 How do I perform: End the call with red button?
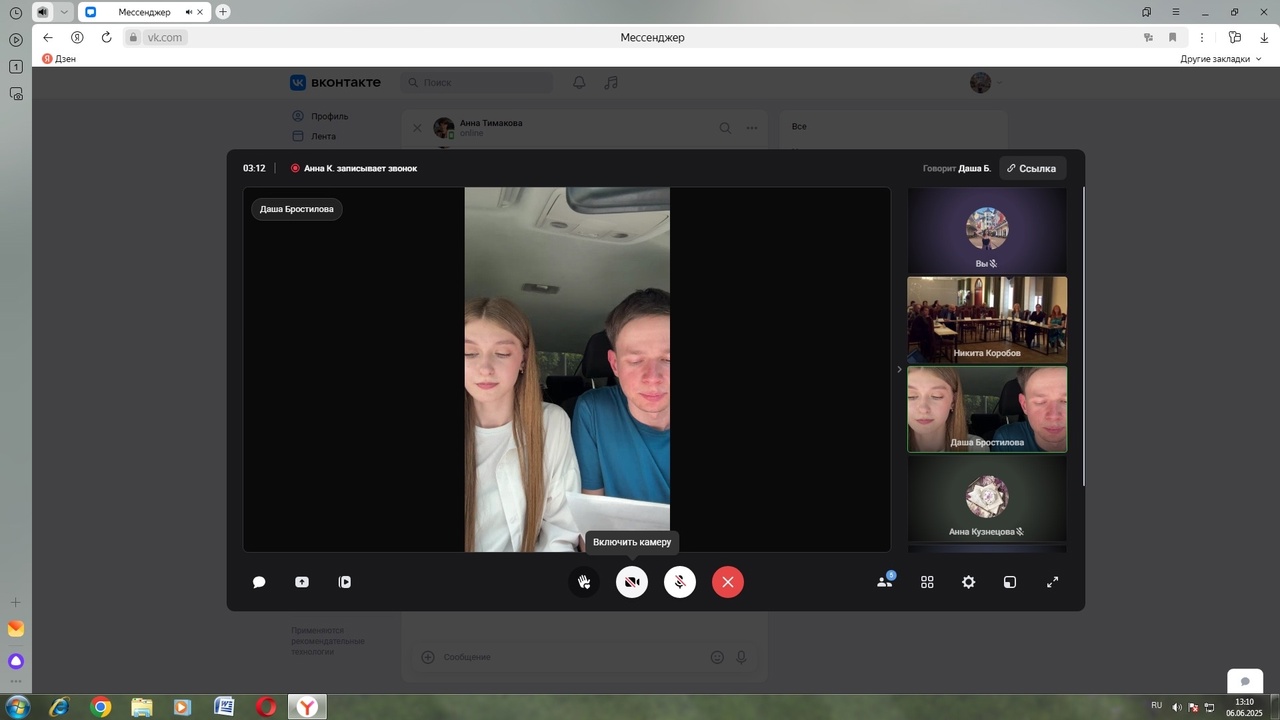click(x=728, y=582)
